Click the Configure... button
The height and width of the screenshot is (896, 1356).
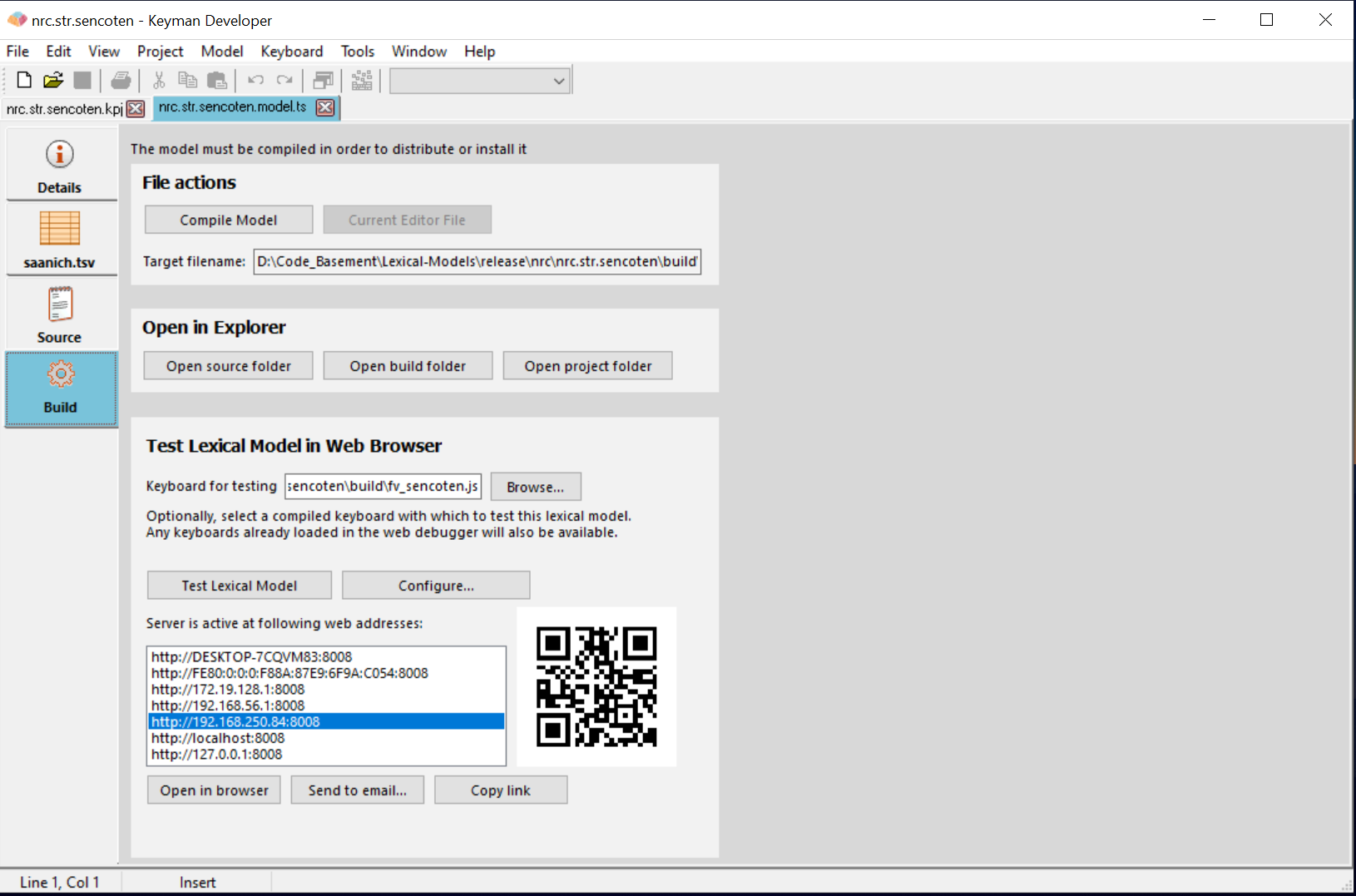(x=436, y=585)
